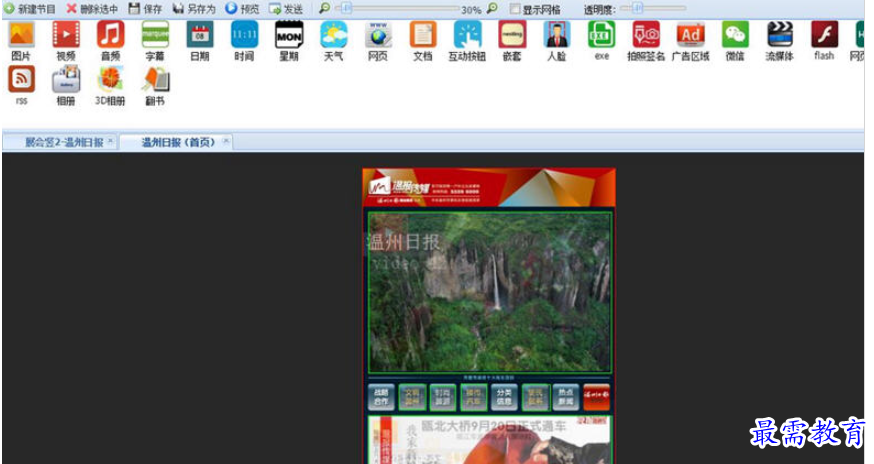The width and height of the screenshot is (874, 464).
Task: Enable the show grid (显示网格) checkbox
Action: (x=515, y=9)
